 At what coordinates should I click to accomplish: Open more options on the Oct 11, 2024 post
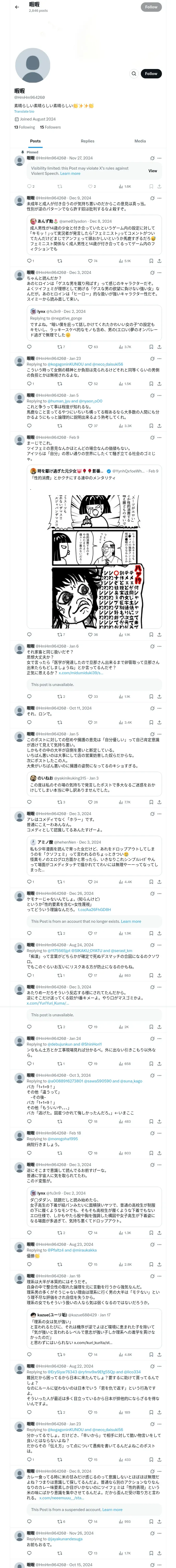[x=160, y=708]
